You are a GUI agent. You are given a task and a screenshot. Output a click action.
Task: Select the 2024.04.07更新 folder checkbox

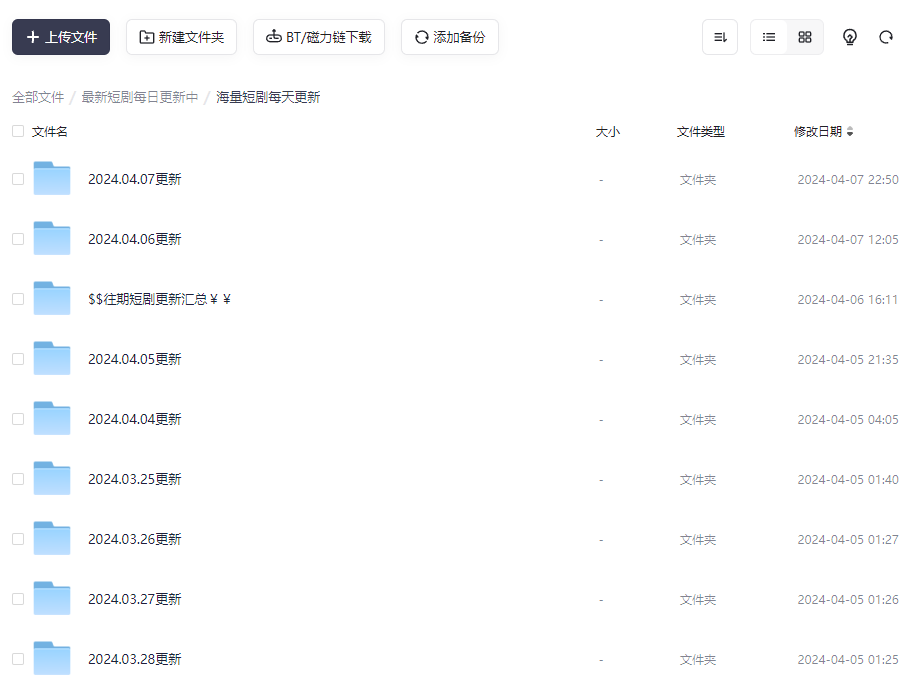(17, 178)
